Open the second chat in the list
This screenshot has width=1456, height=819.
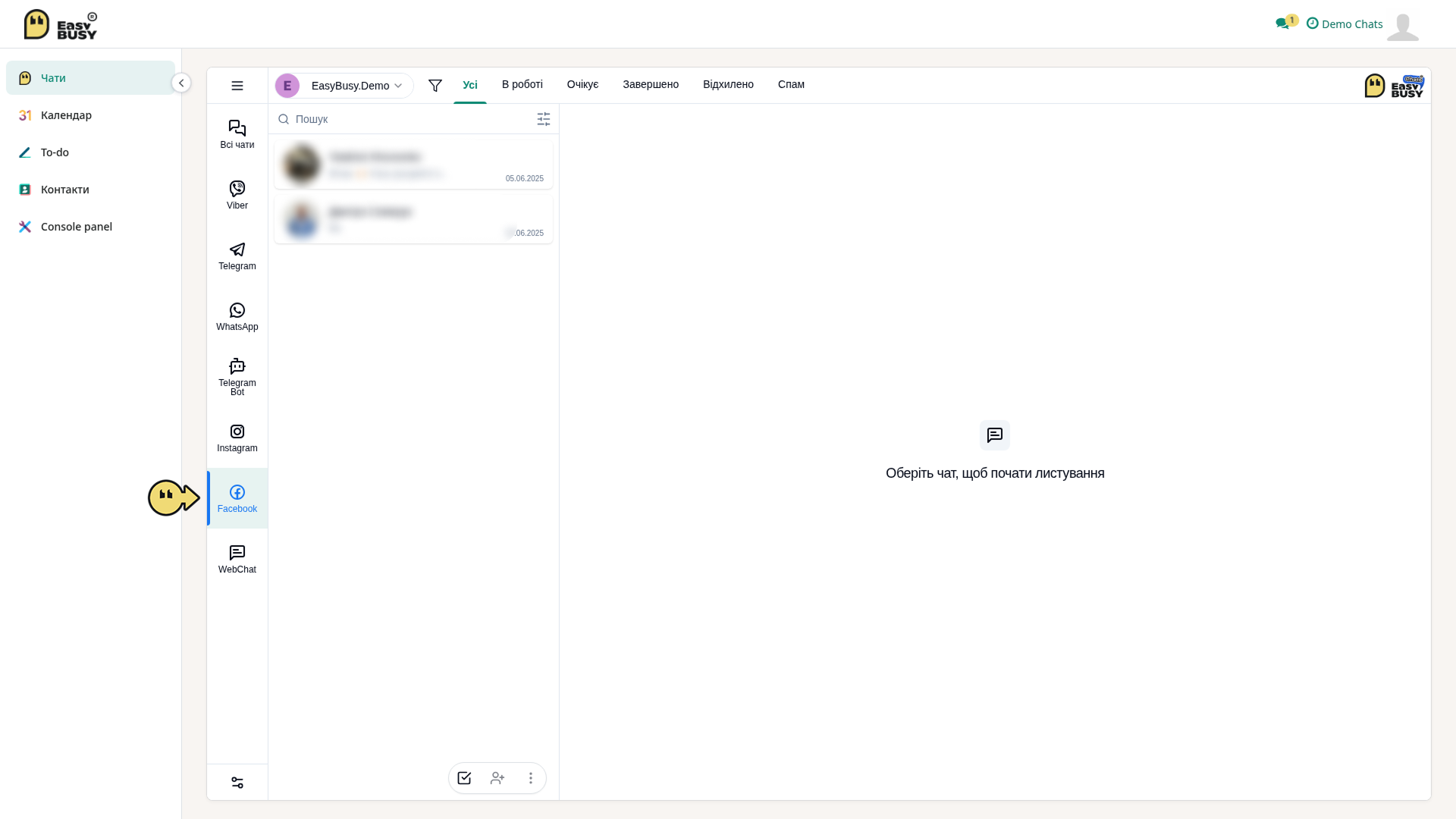click(413, 219)
